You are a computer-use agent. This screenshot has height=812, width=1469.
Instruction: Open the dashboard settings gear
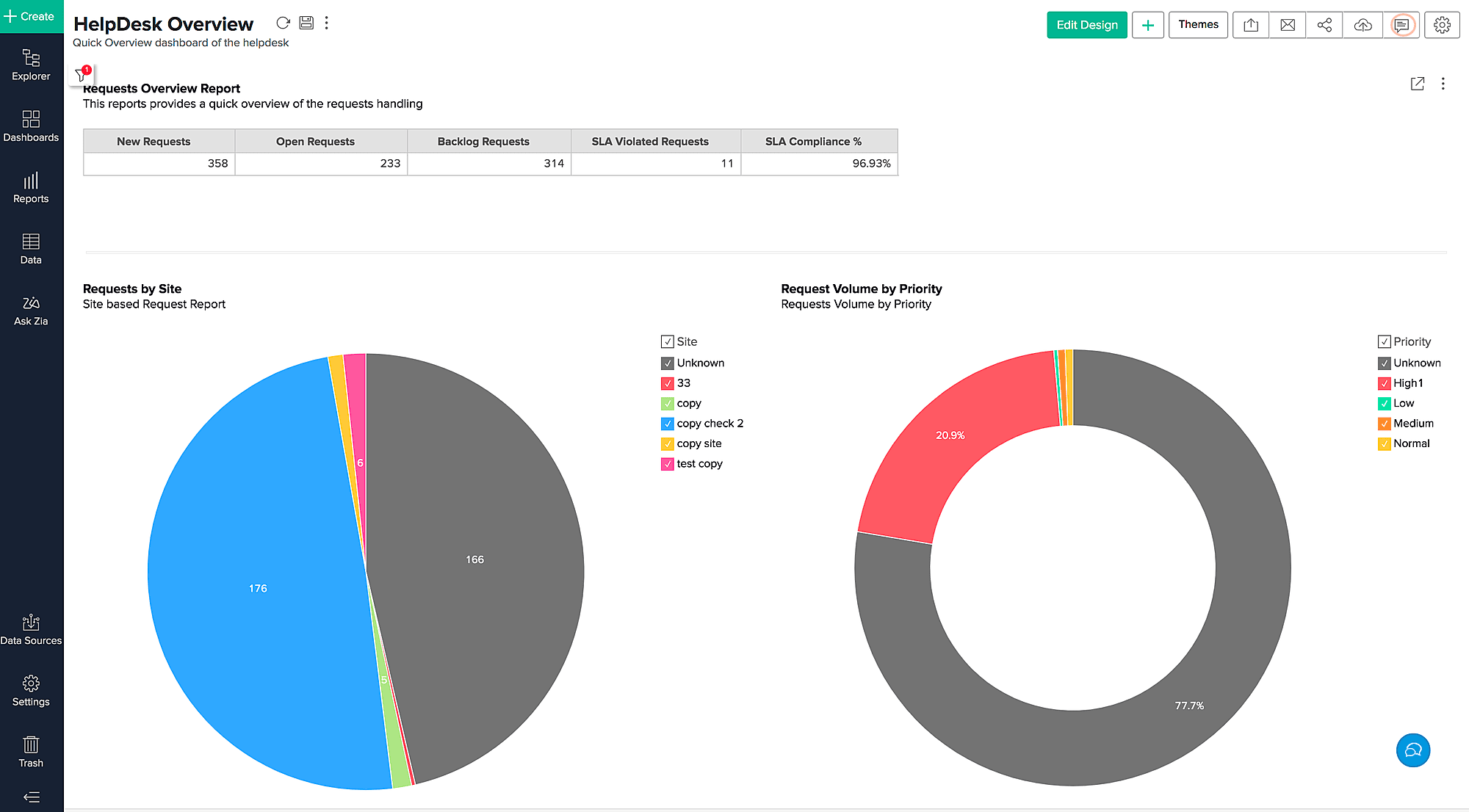(1442, 25)
